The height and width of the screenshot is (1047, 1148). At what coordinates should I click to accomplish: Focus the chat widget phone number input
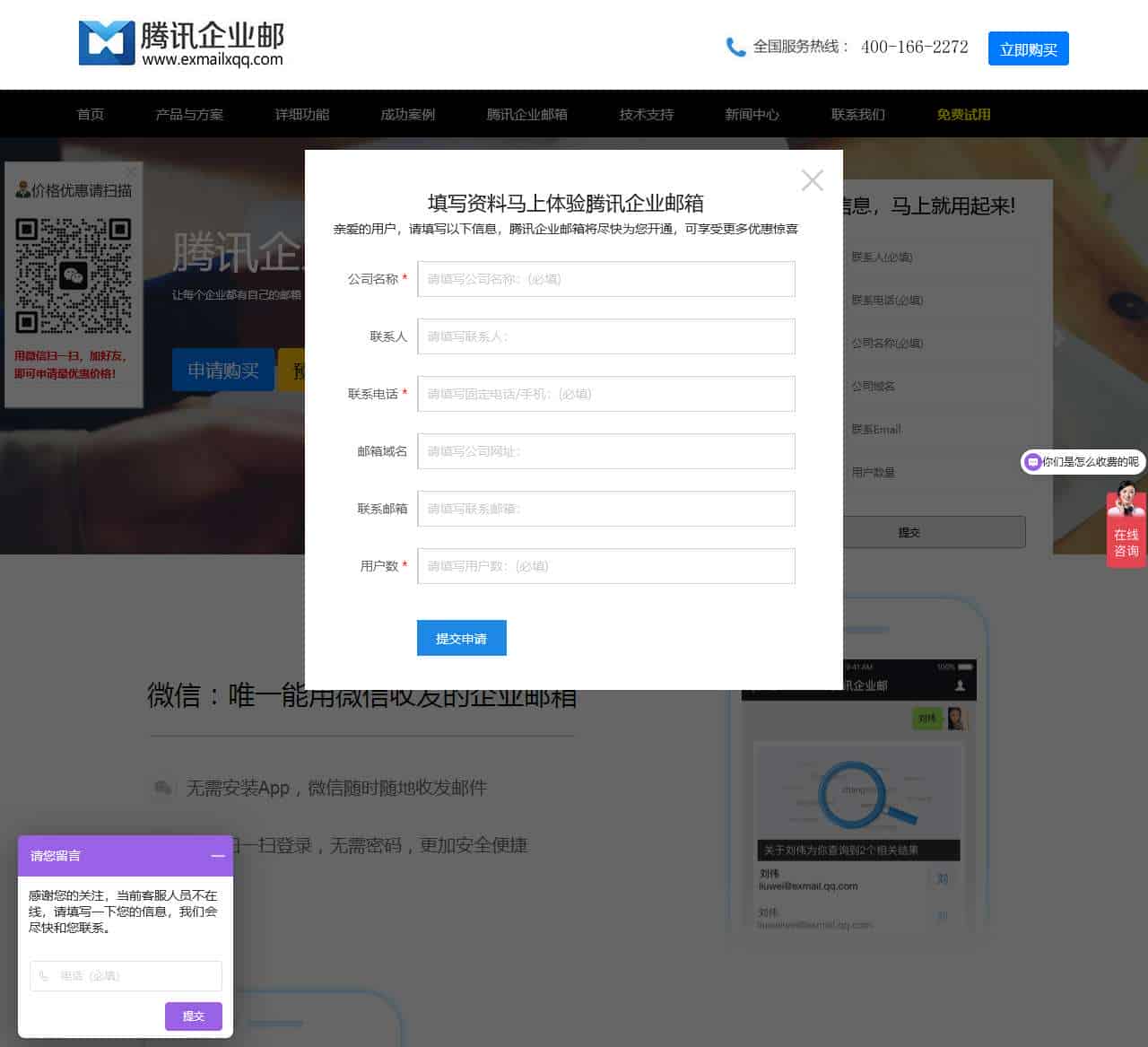pyautogui.click(x=126, y=976)
